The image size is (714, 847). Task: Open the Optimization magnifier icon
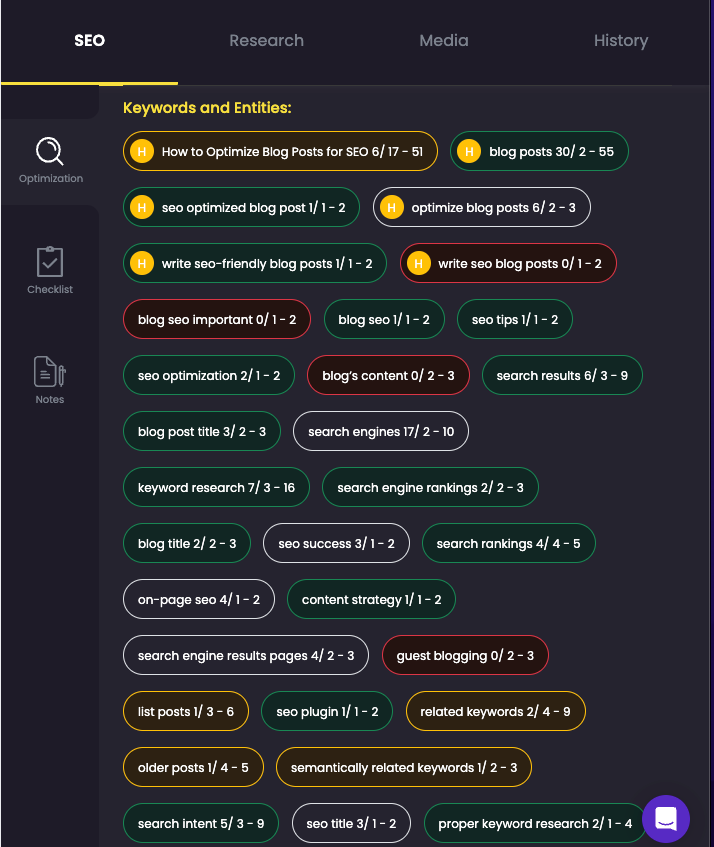pos(50,151)
